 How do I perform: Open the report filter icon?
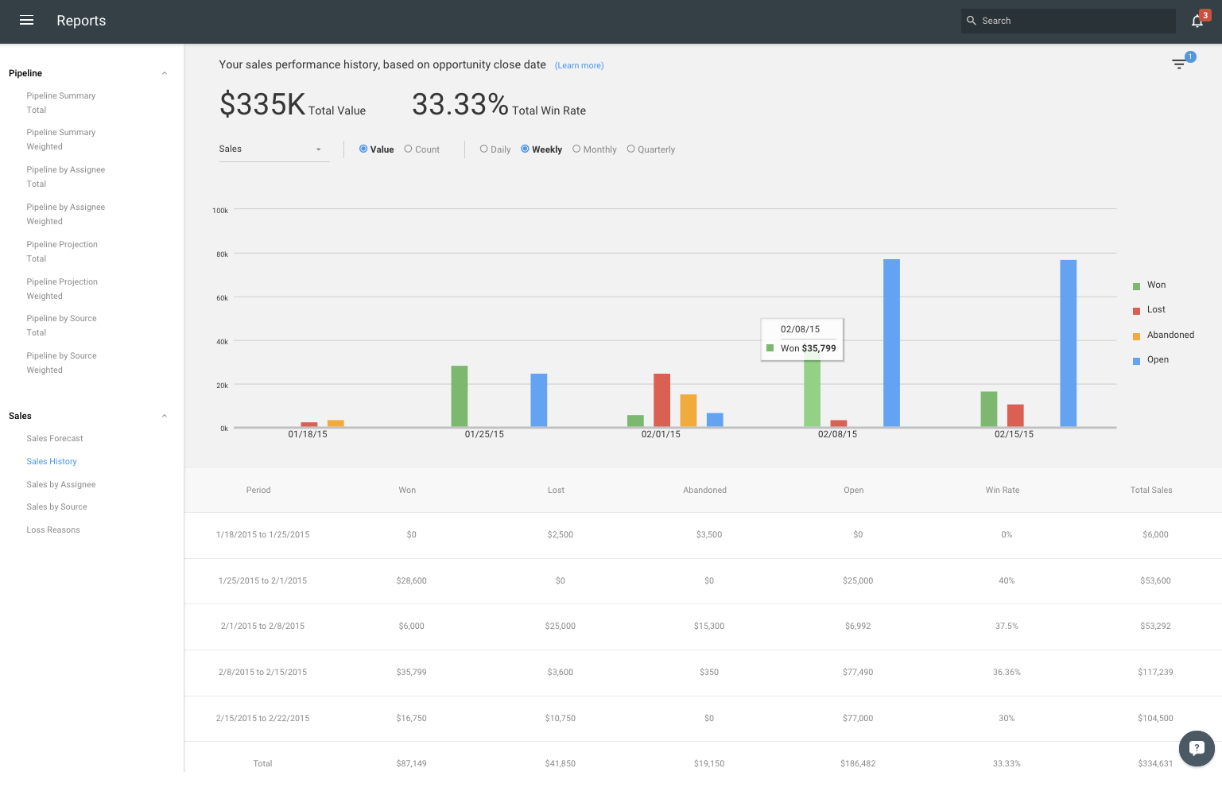pyautogui.click(x=1179, y=63)
